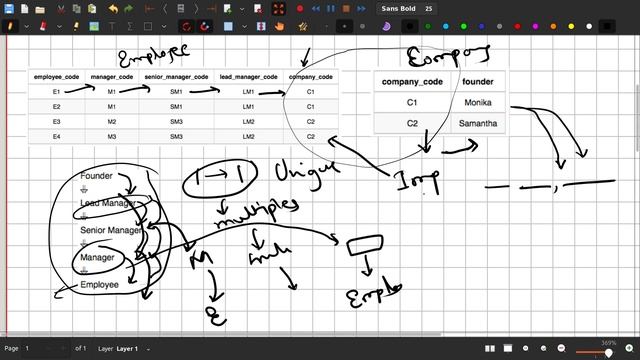Select the Highlighter tool
The width and height of the screenshot is (640, 360).
(x=76, y=27)
